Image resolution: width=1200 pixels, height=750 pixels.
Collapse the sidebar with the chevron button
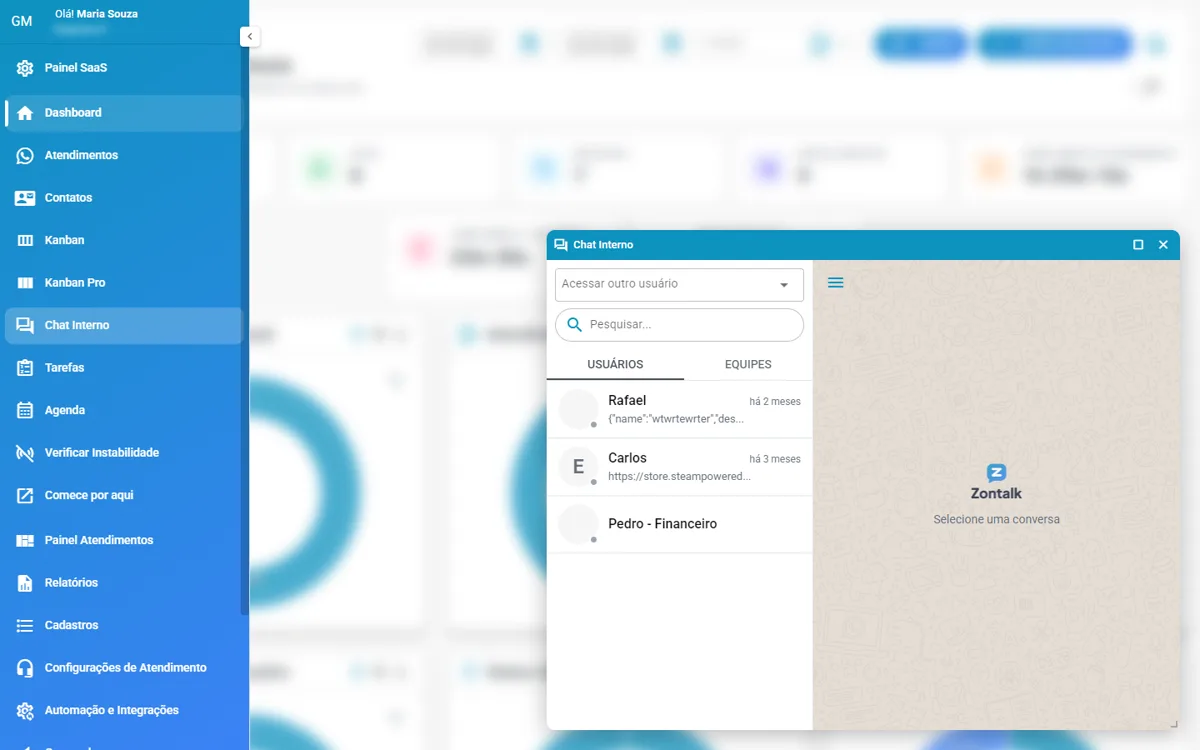pos(250,37)
